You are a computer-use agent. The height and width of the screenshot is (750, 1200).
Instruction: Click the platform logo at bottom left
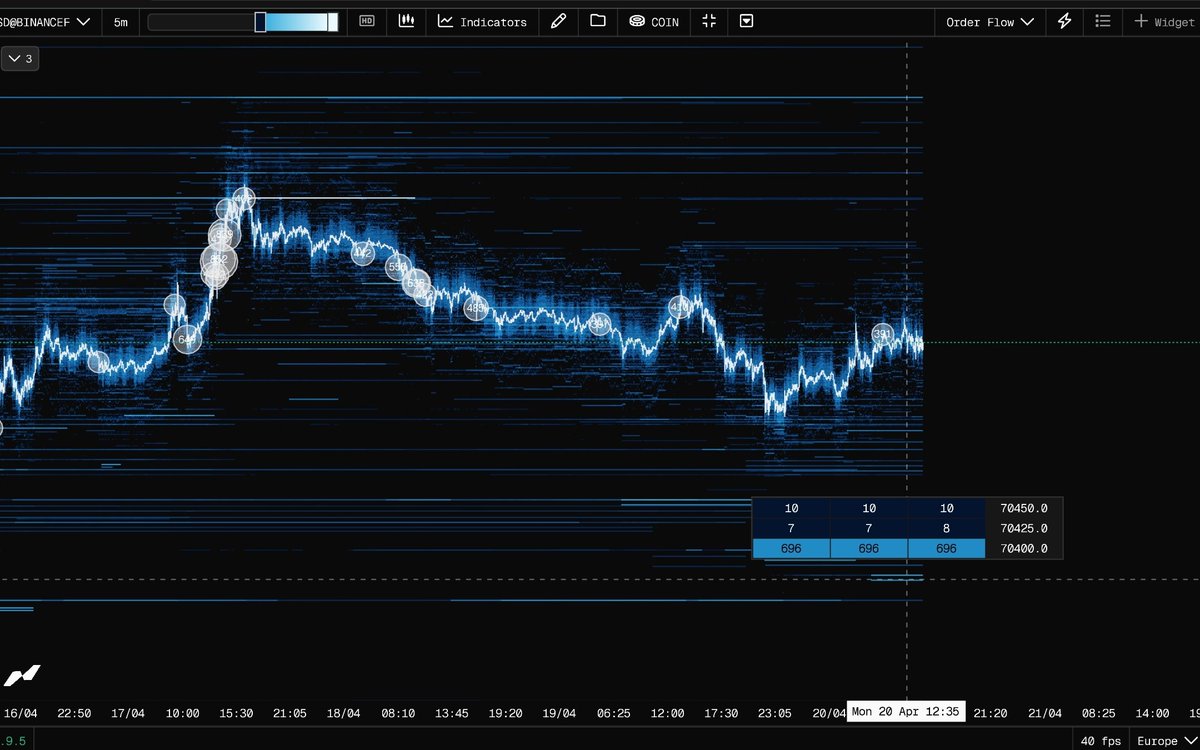click(x=22, y=675)
